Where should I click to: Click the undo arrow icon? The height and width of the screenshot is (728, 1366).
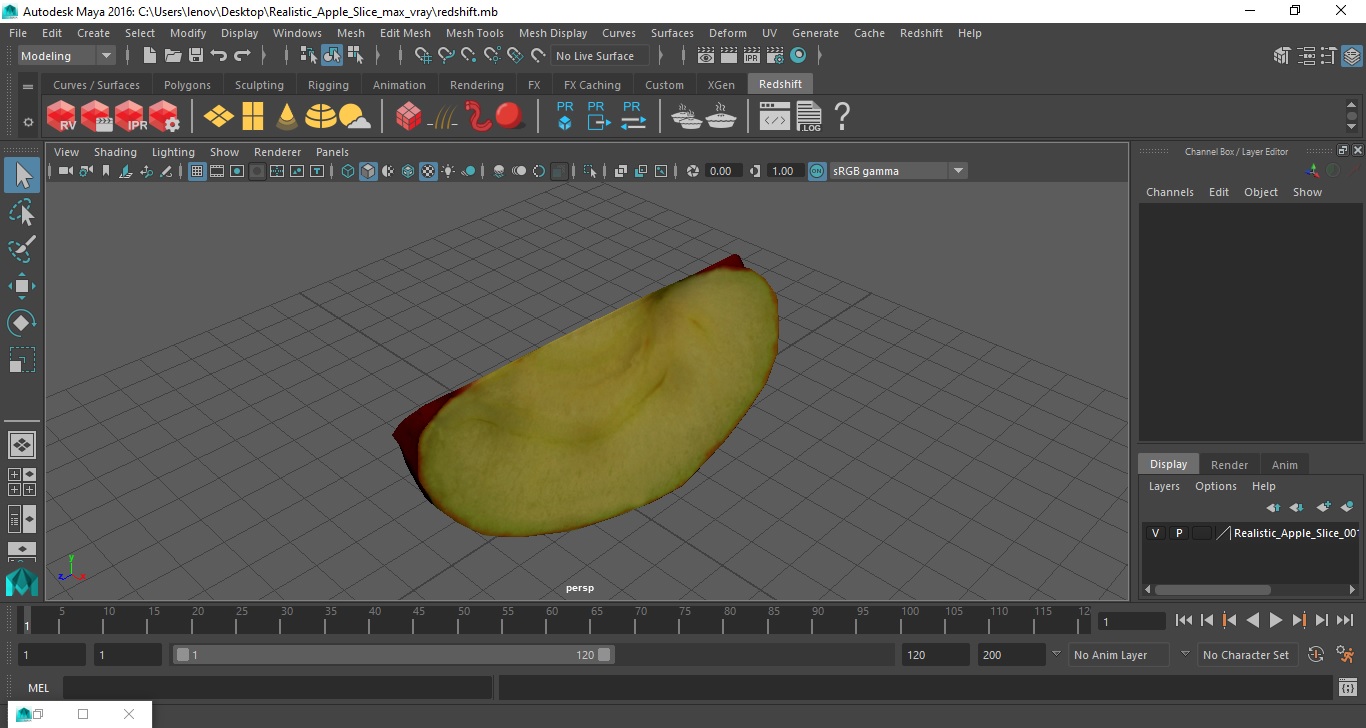click(219, 56)
